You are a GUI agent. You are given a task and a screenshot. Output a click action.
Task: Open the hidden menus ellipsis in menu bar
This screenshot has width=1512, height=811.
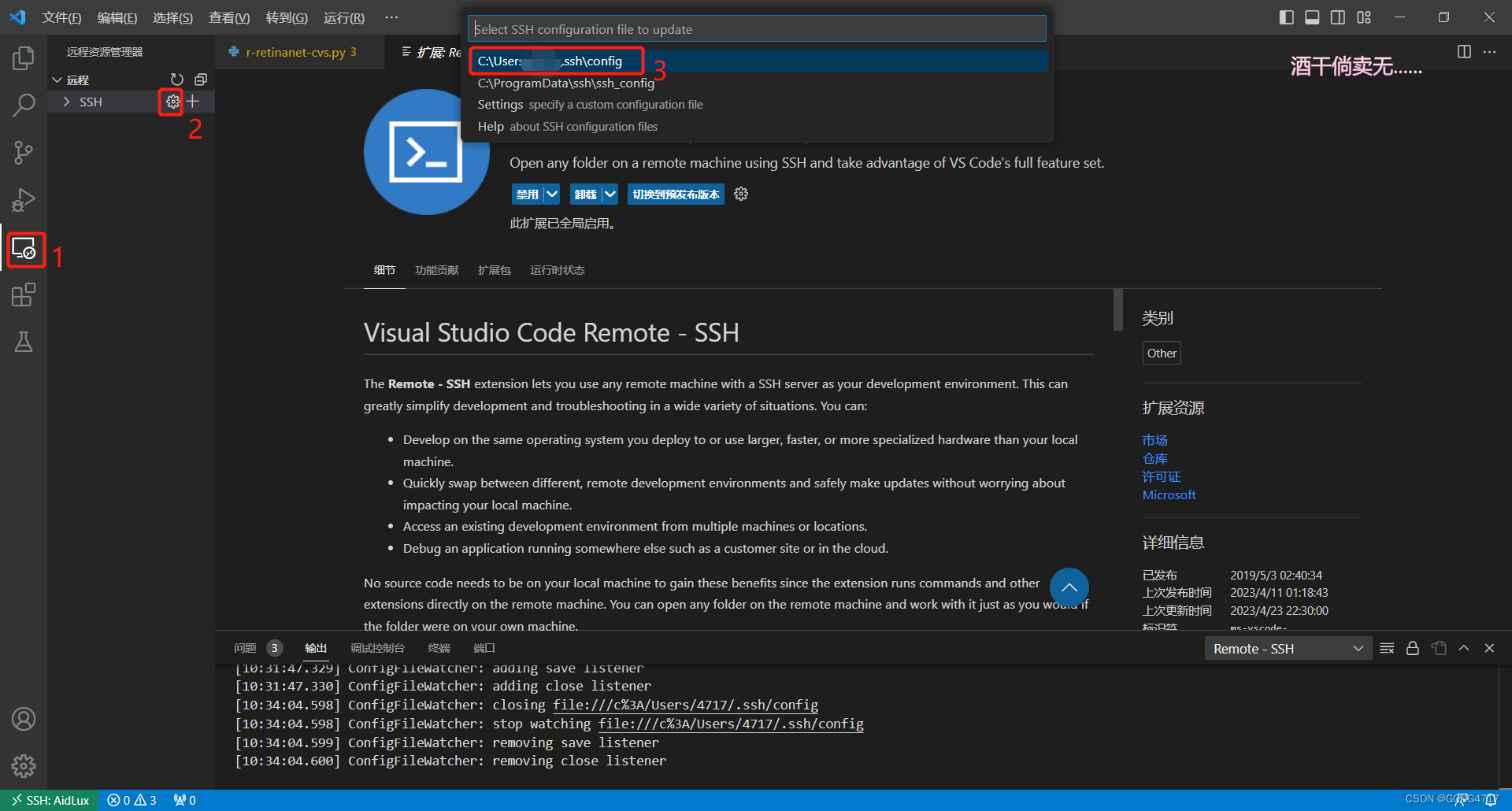[391, 17]
